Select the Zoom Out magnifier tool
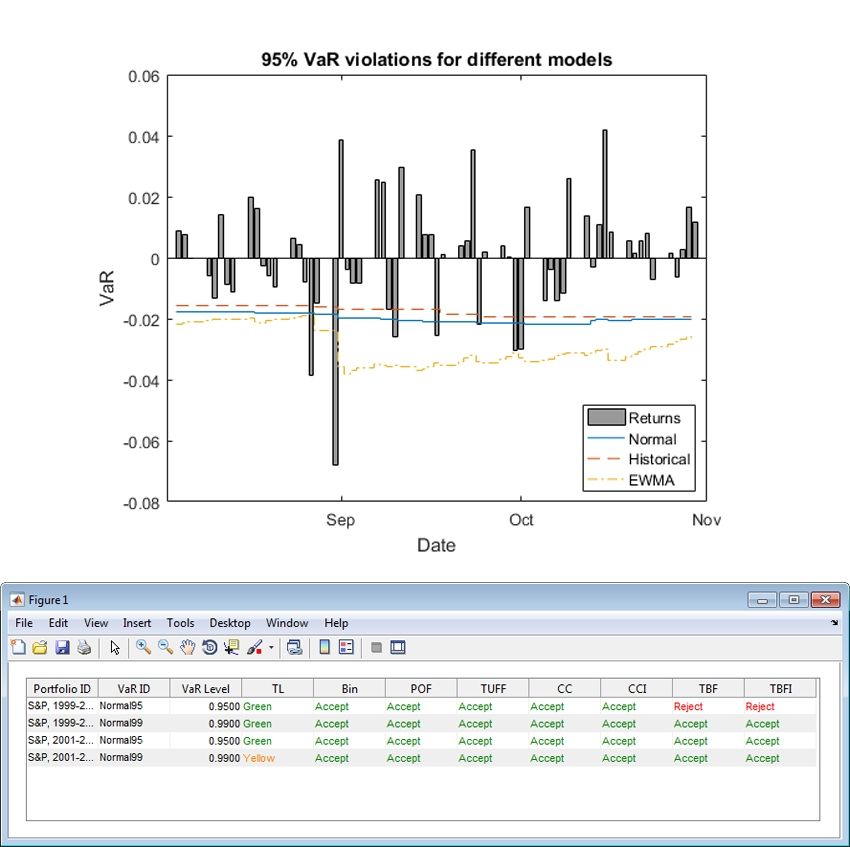This screenshot has height=847, width=850. [x=166, y=647]
